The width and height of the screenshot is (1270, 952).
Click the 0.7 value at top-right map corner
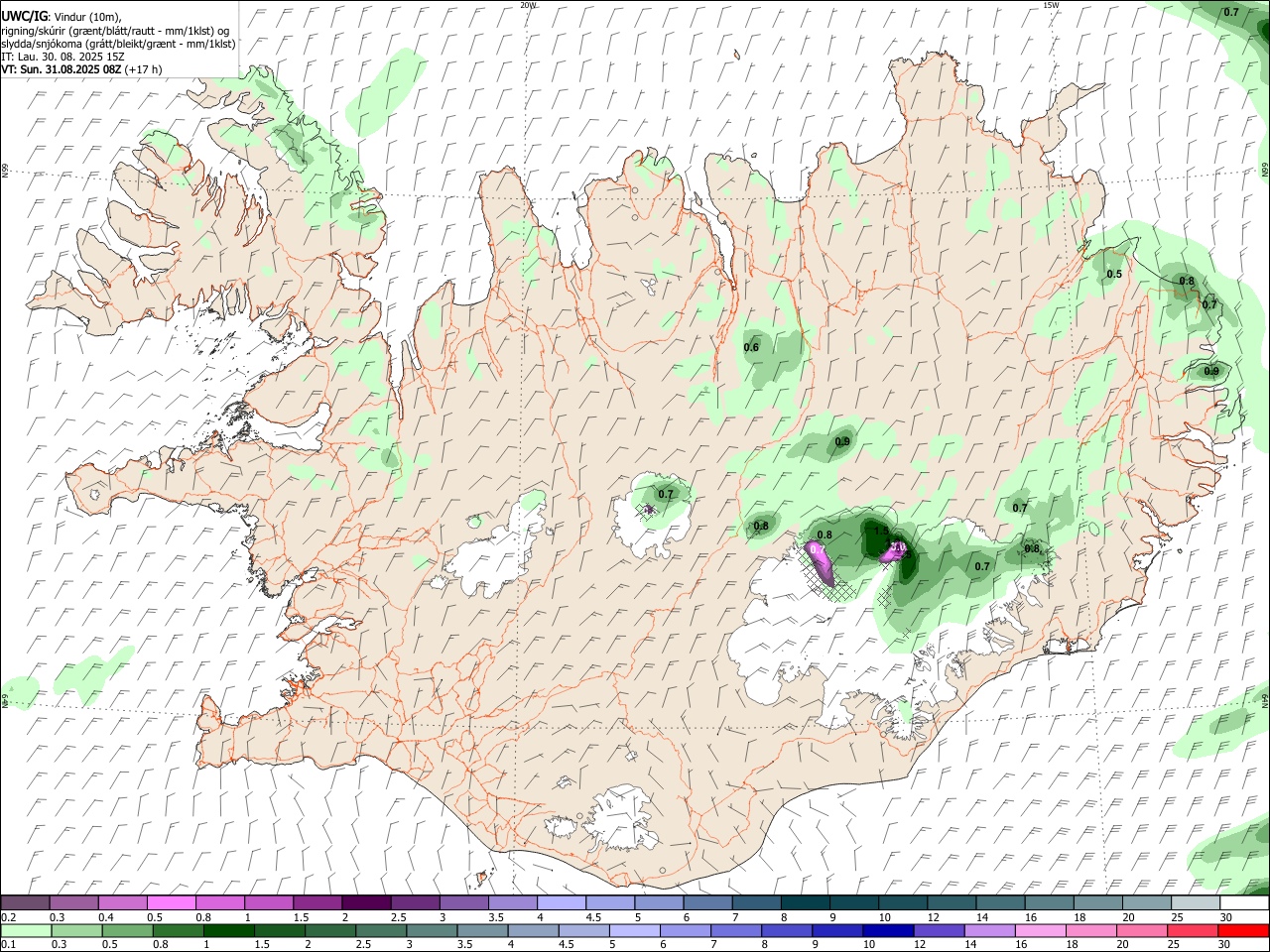[x=1231, y=12]
